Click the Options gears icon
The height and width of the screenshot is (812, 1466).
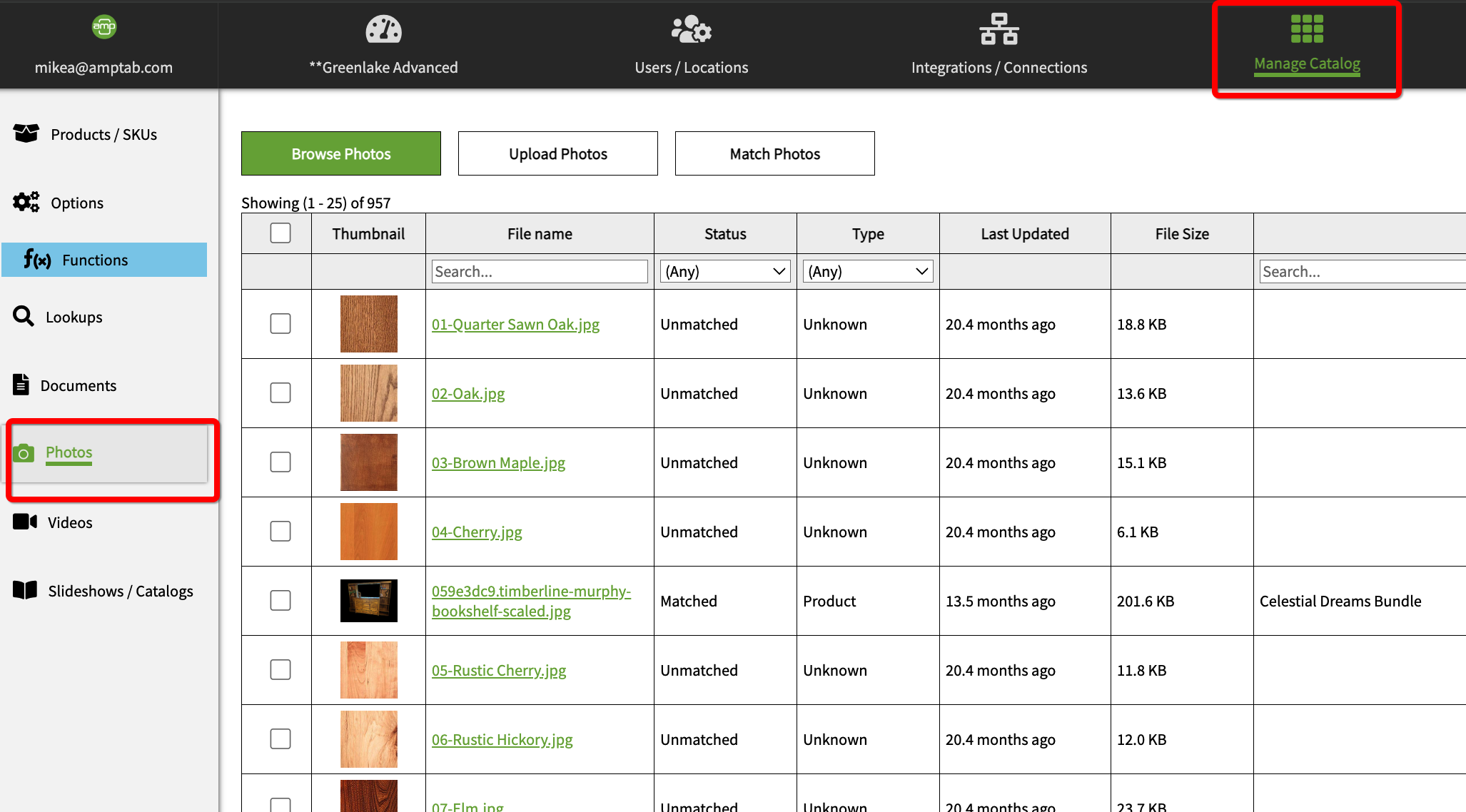[26, 202]
